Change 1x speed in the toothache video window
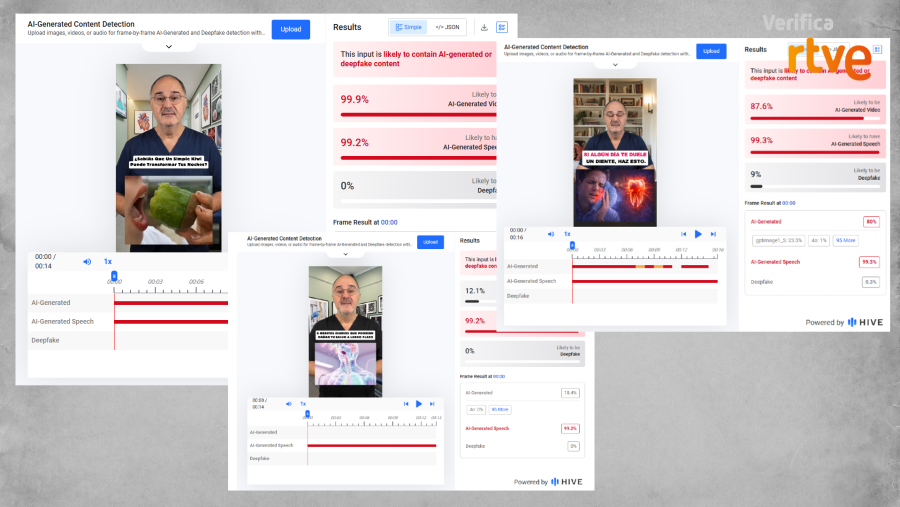The width and height of the screenshot is (900, 507). (567, 234)
